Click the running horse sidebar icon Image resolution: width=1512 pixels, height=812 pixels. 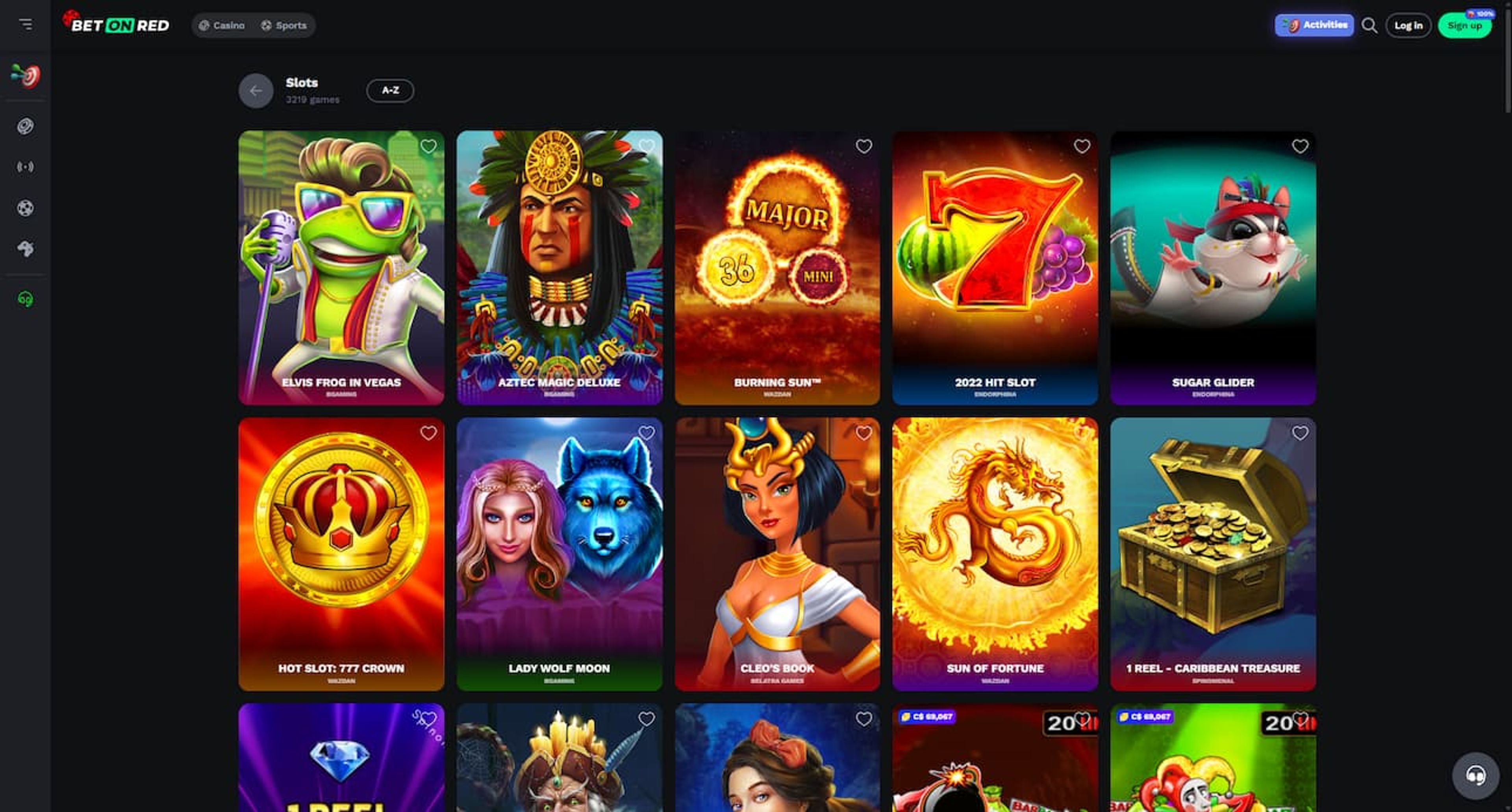25,249
